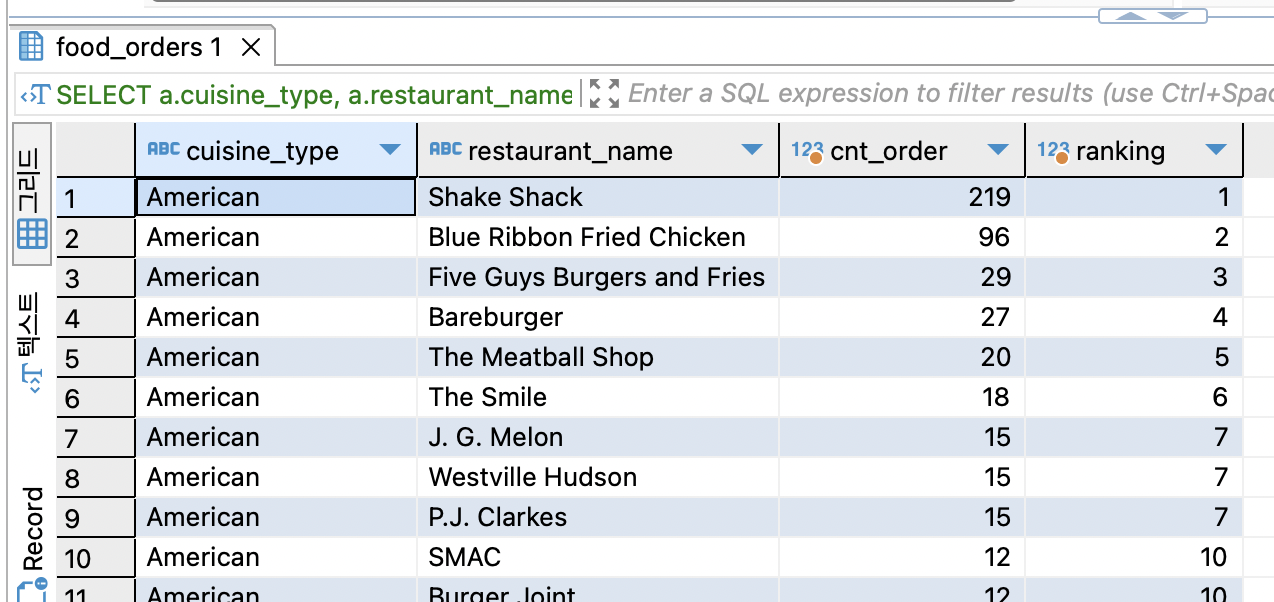Click The Meatball Shop cell
This screenshot has width=1274, height=602.
tap(598, 357)
